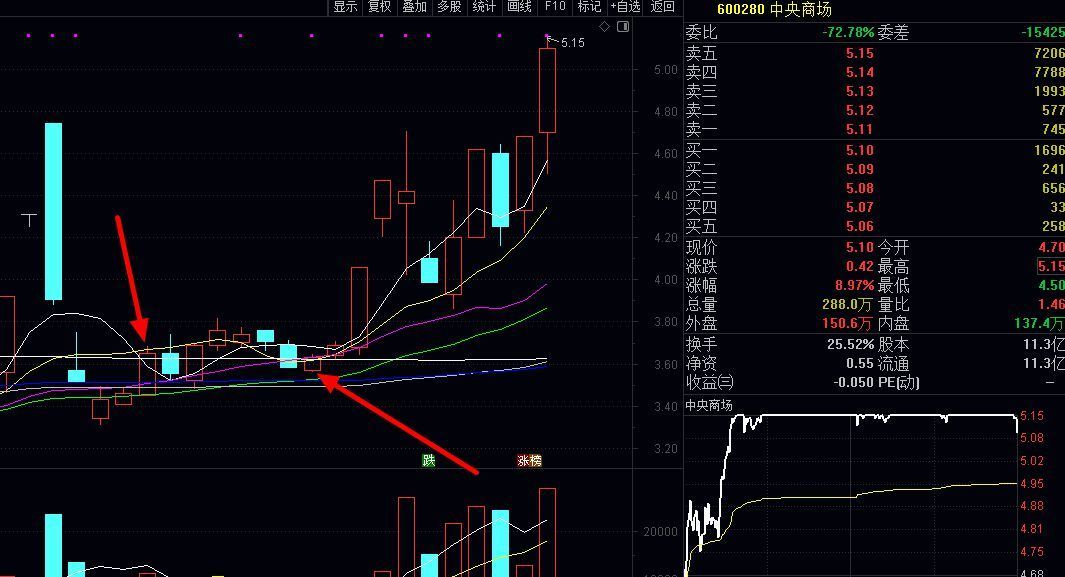Open the 统计 statistics menu

click(x=484, y=7)
